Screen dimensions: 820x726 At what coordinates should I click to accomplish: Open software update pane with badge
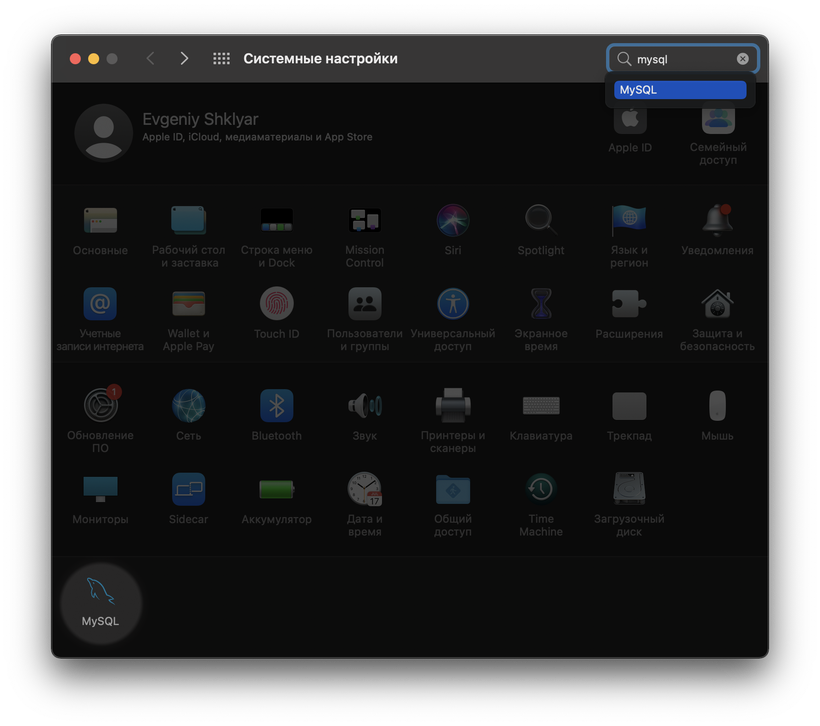[x=100, y=406]
